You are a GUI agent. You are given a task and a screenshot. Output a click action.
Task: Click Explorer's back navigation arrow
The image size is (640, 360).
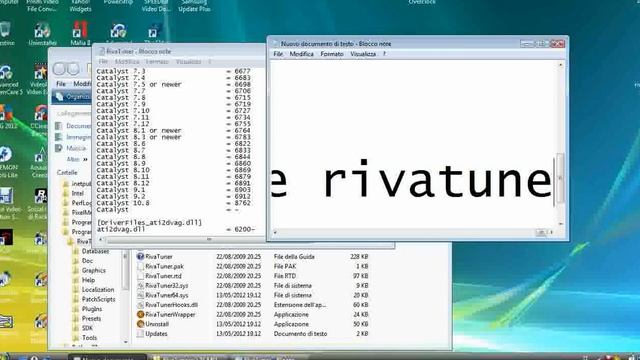click(59, 69)
